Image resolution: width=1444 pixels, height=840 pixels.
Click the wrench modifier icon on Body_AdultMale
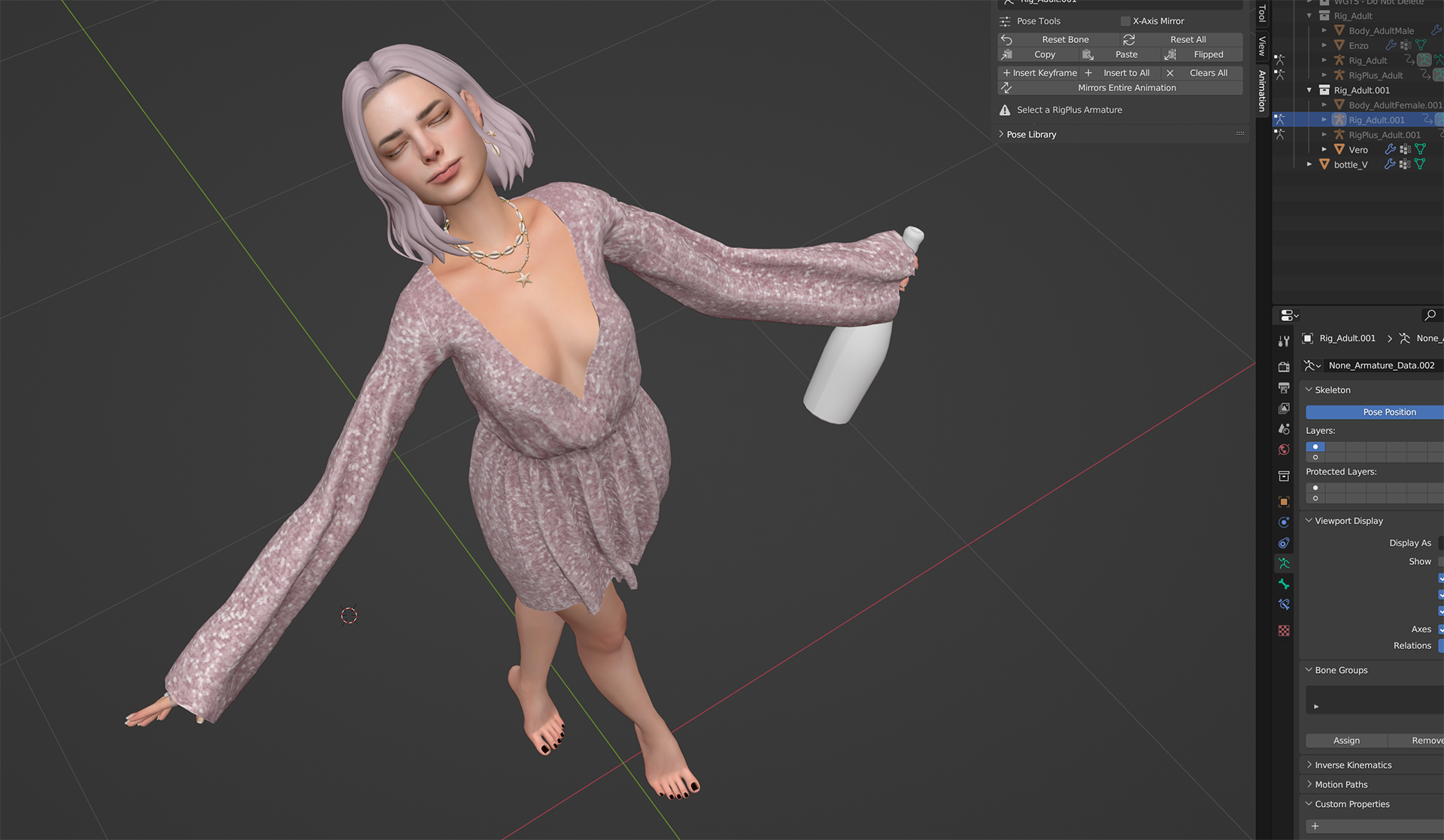click(1436, 30)
